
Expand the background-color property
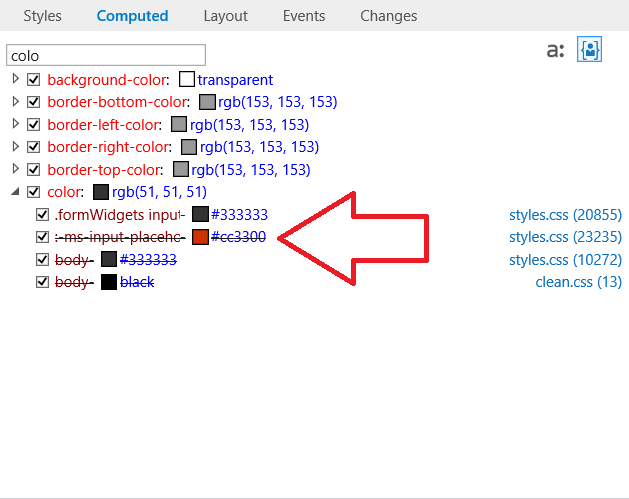16,79
